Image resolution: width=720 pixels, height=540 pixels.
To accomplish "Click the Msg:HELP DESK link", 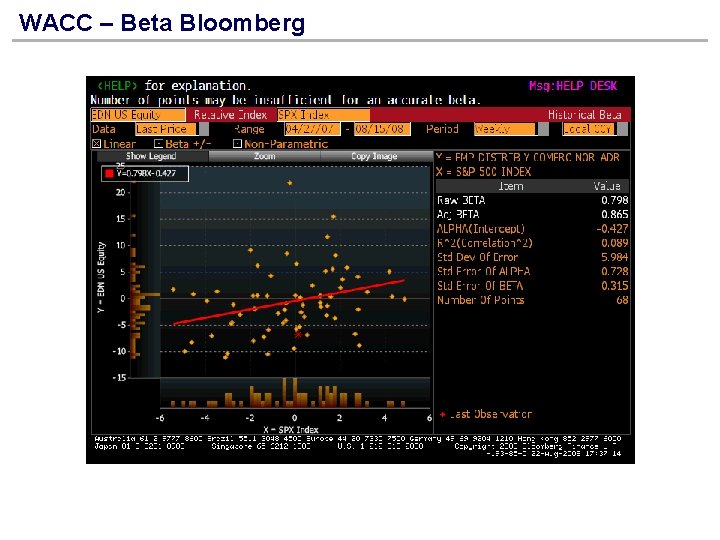I will tap(573, 86).
